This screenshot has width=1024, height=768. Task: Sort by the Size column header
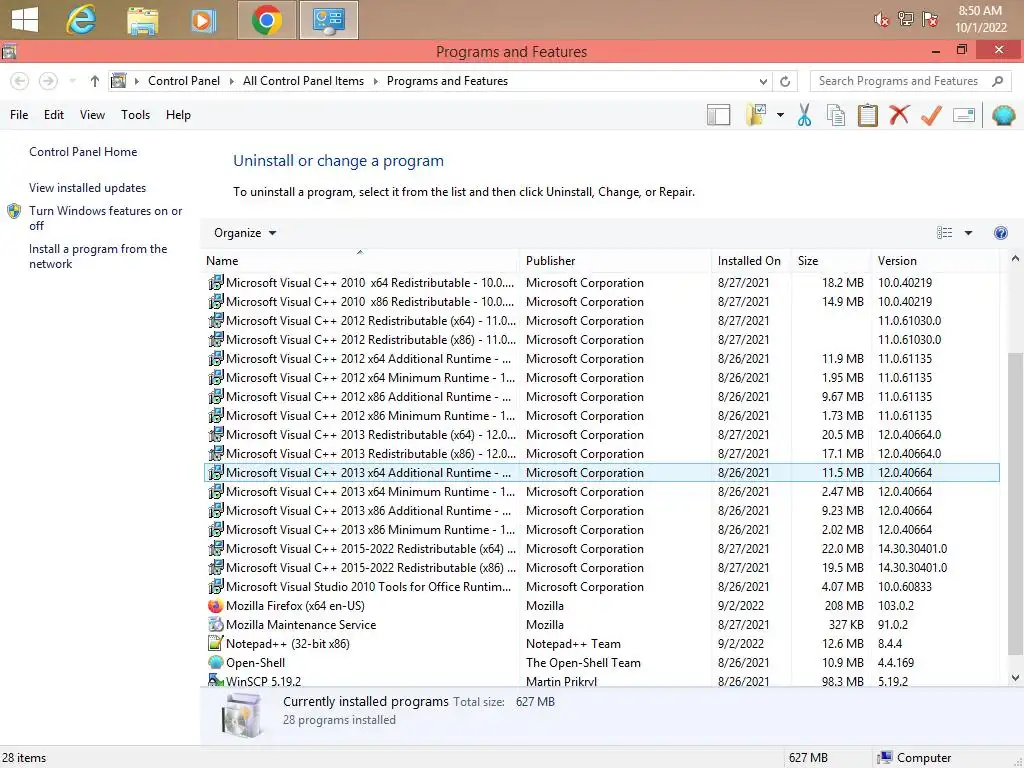click(830, 261)
